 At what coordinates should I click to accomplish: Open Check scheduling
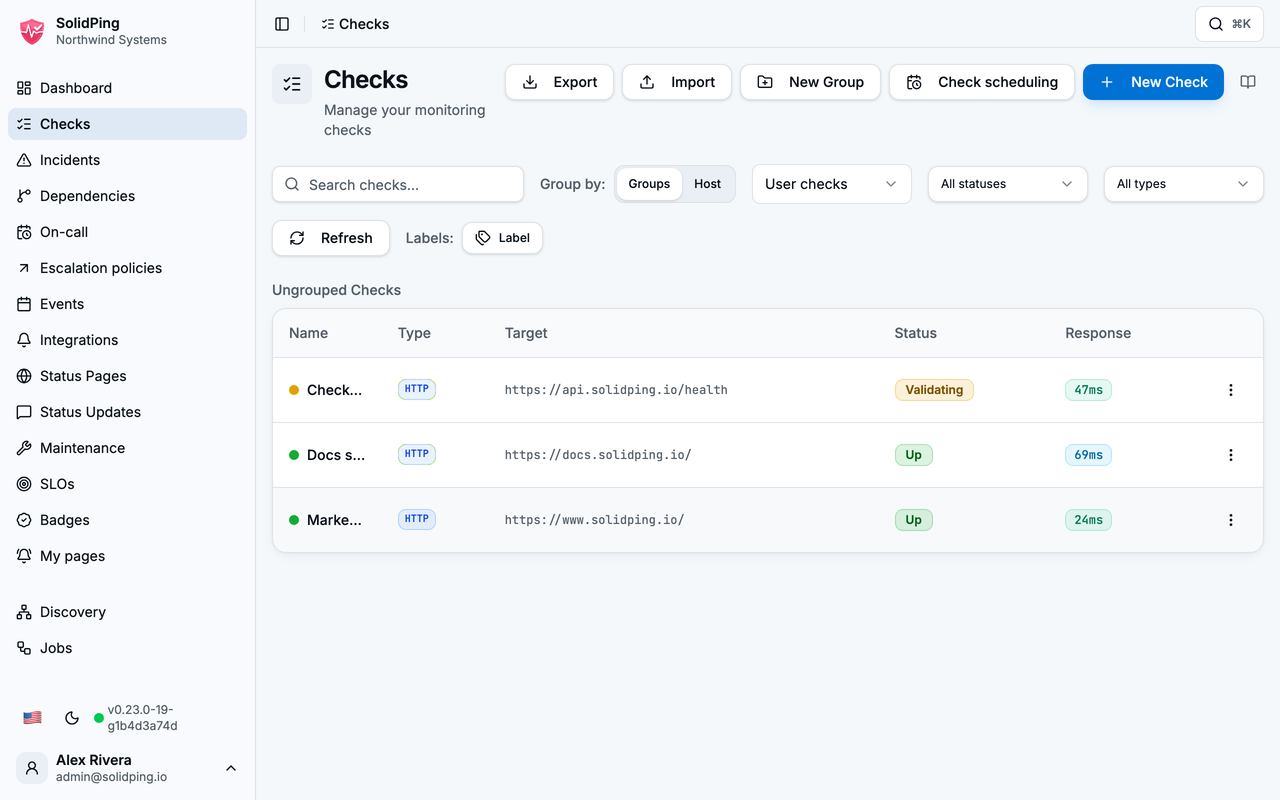point(982,82)
